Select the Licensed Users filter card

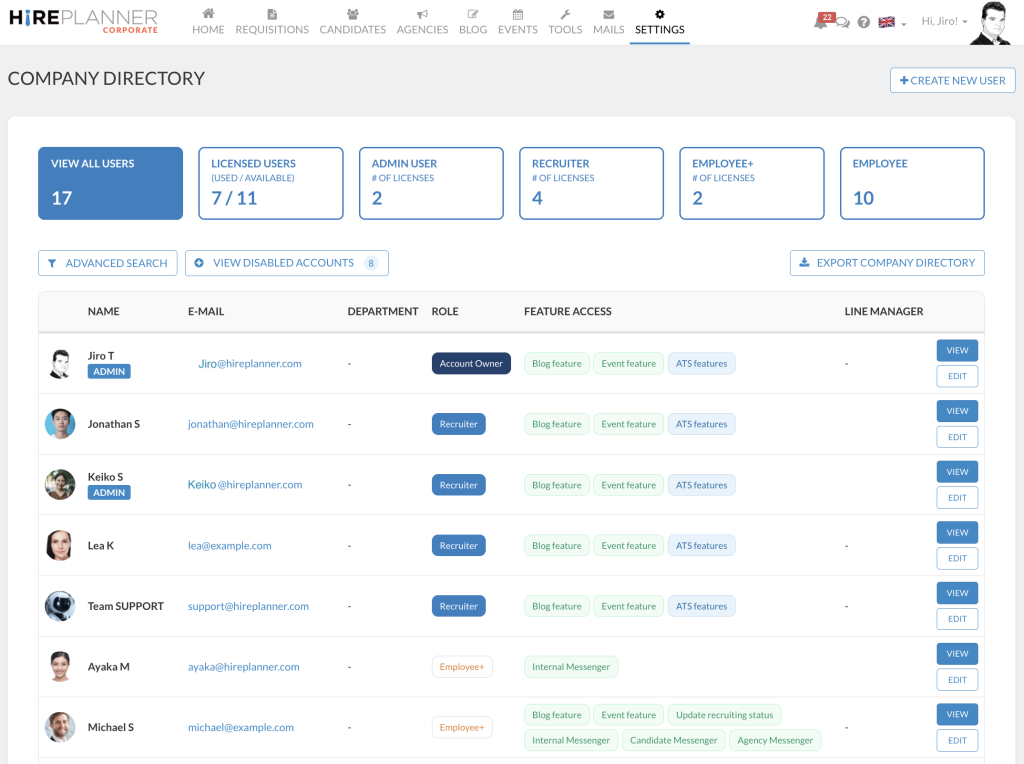point(270,183)
